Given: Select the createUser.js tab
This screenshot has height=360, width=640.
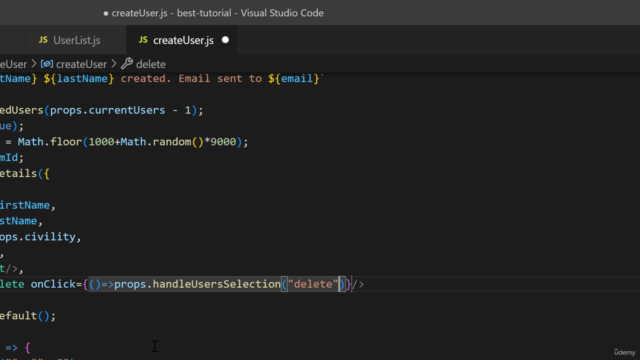Looking at the screenshot, I should tap(182, 40).
